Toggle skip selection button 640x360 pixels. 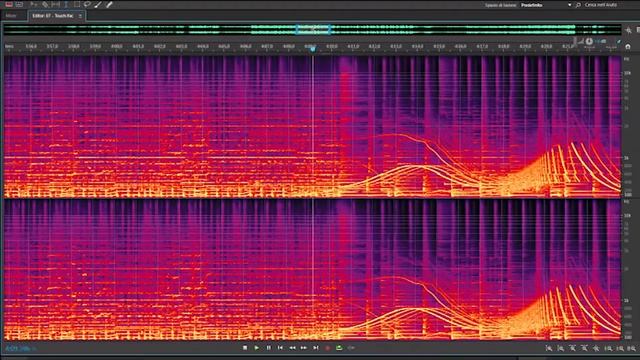coord(351,348)
